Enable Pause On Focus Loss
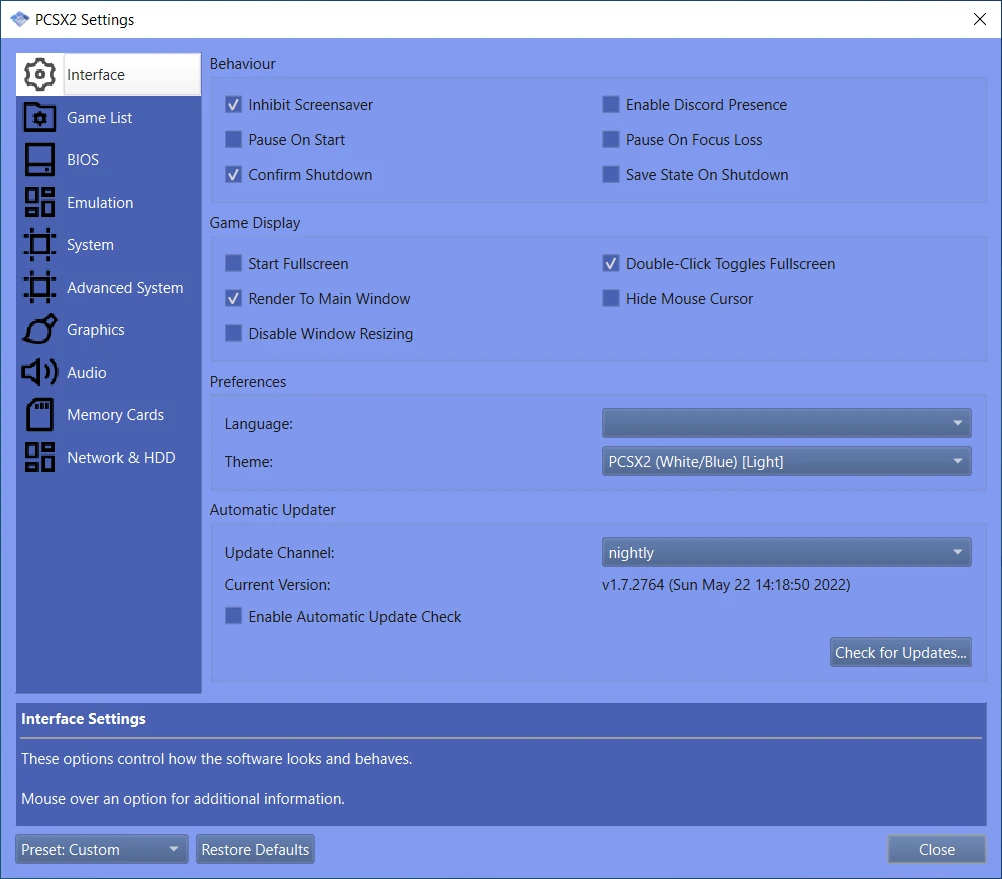 coord(611,140)
